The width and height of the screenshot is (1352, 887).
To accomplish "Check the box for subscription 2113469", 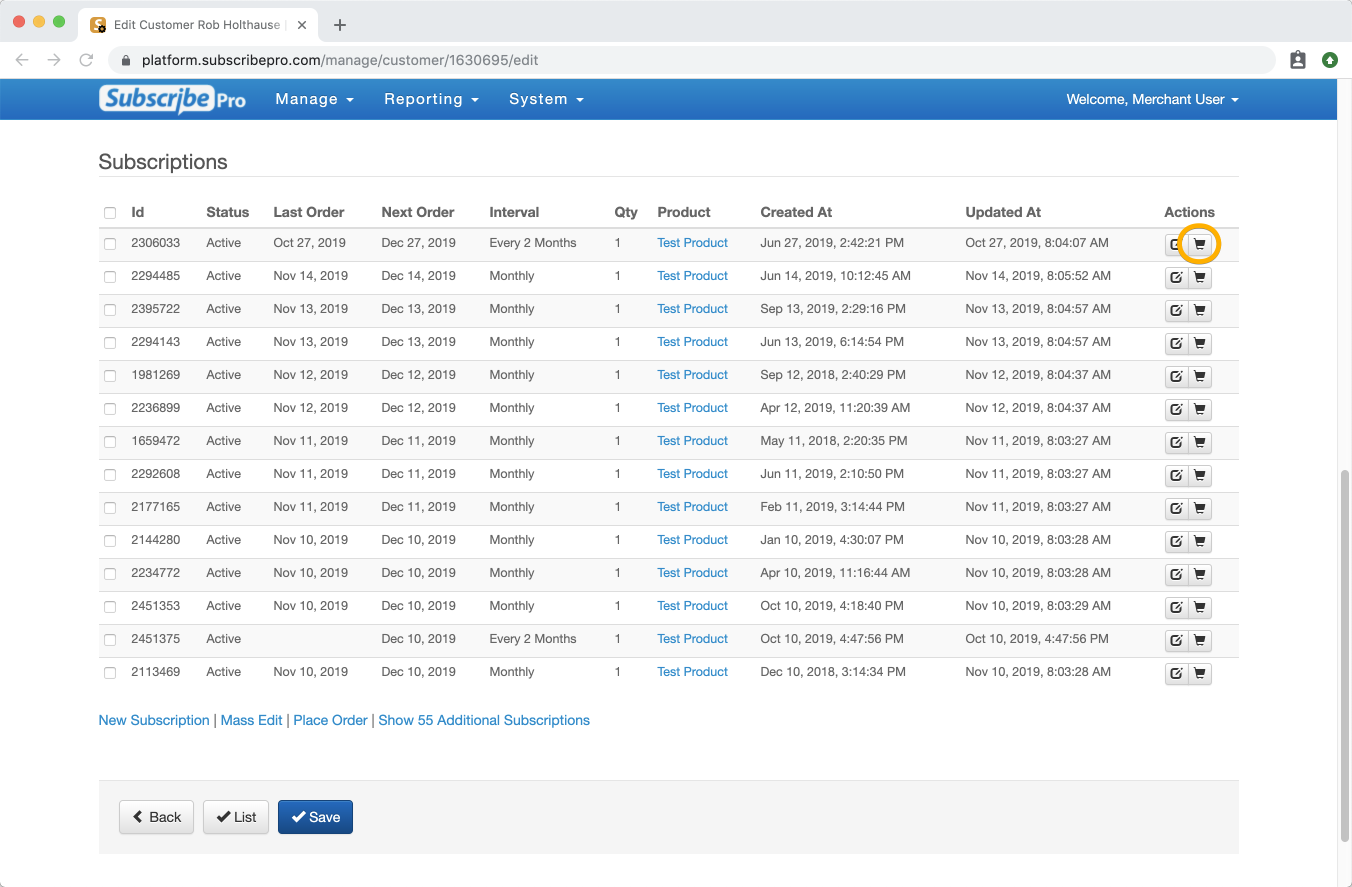I will 110,673.
